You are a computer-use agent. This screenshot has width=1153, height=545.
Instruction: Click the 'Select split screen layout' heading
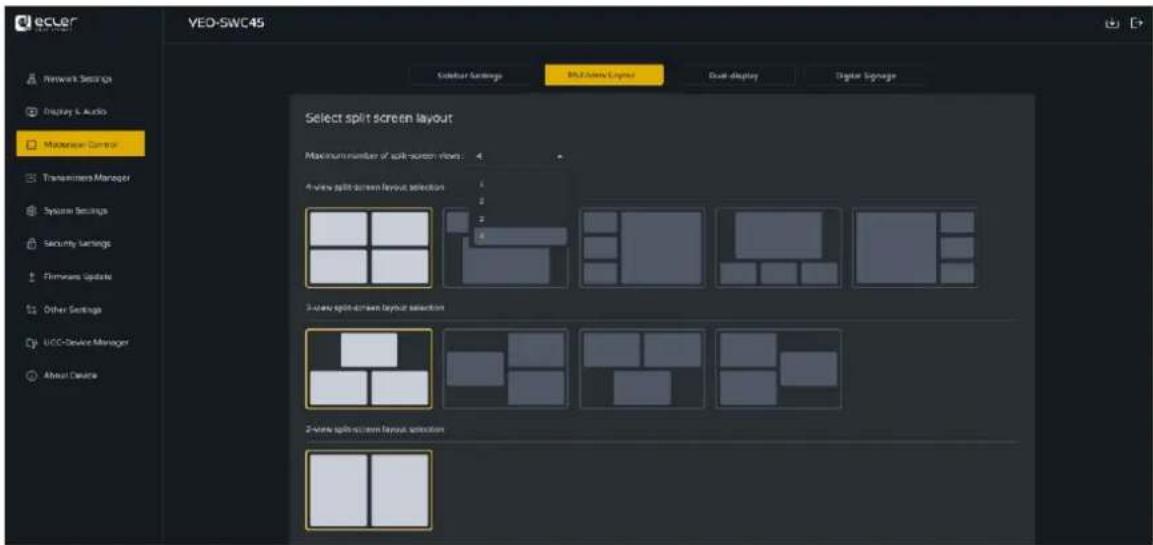pyautogui.click(x=378, y=118)
